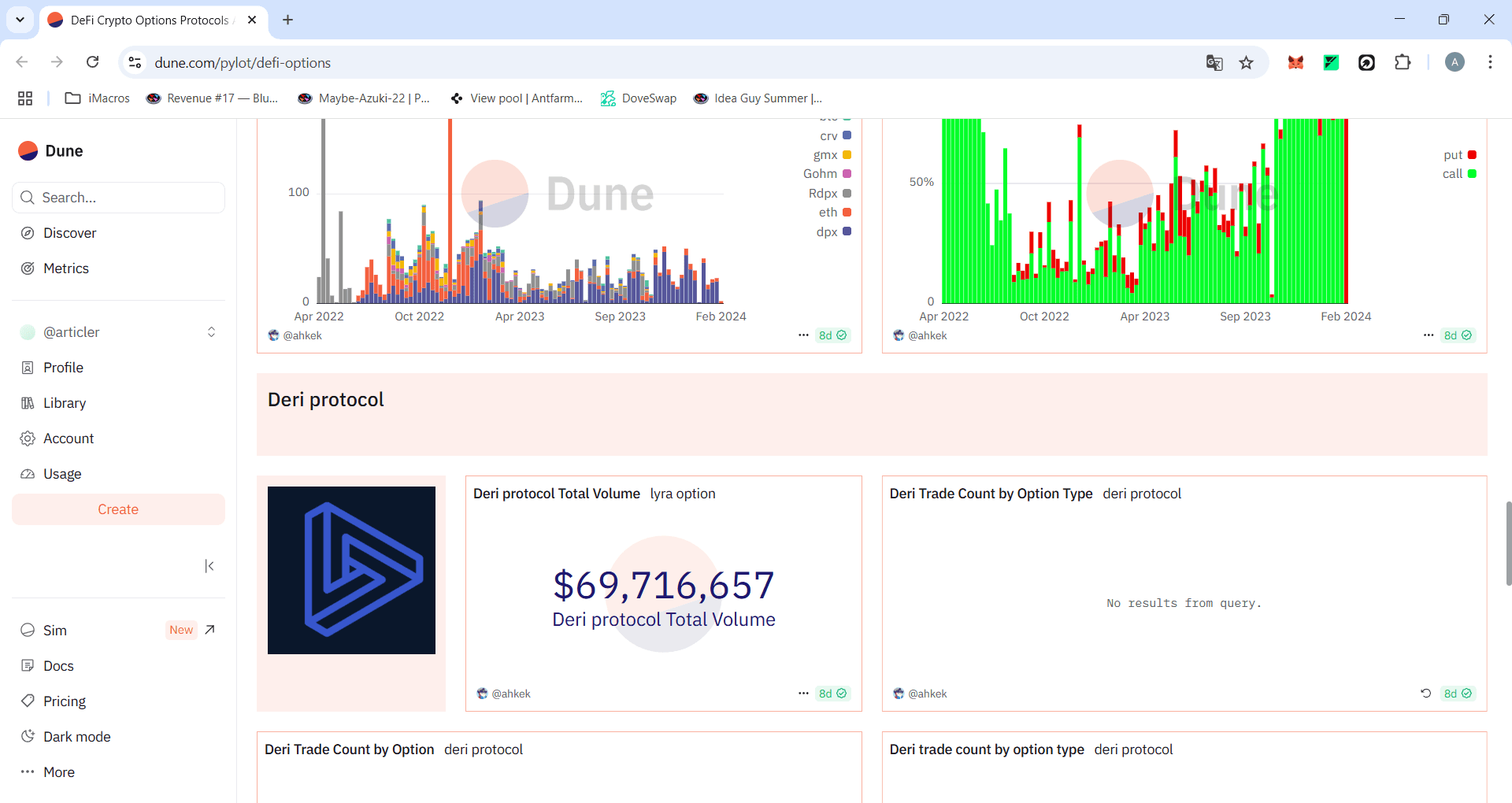This screenshot has height=803, width=1512.
Task: Open Account settings in sidebar
Action: (x=69, y=439)
